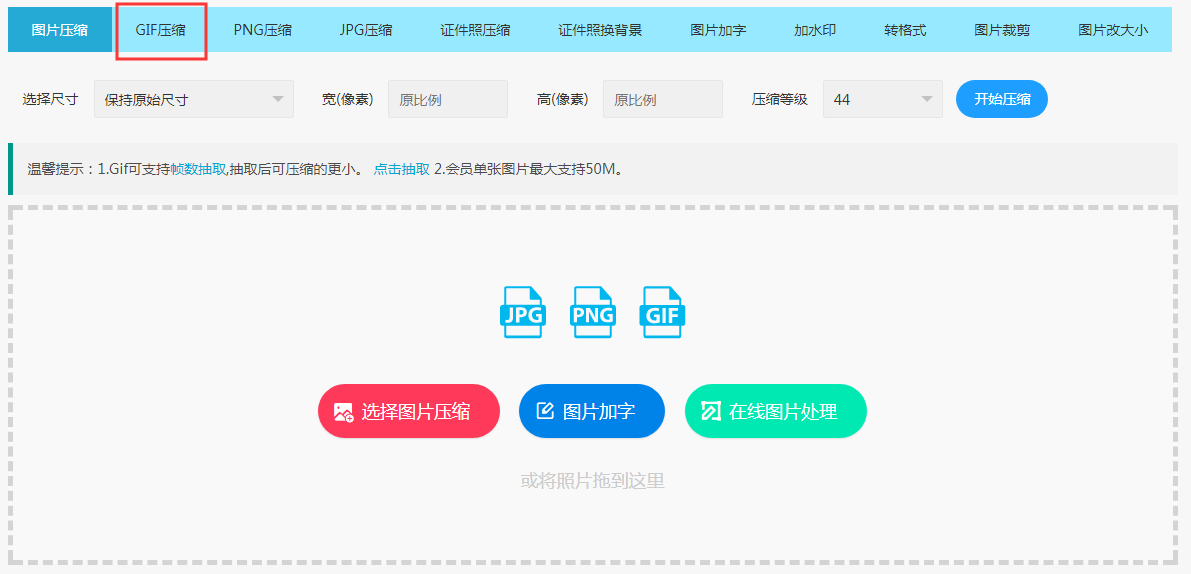The width and height of the screenshot is (1191, 574).
Task: Click the red 选择图片压缩 button
Action: point(408,411)
